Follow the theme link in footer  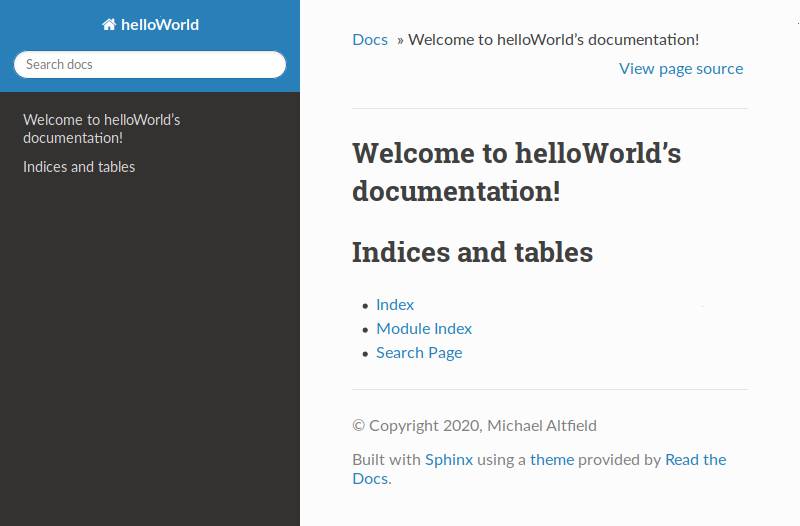click(552, 460)
